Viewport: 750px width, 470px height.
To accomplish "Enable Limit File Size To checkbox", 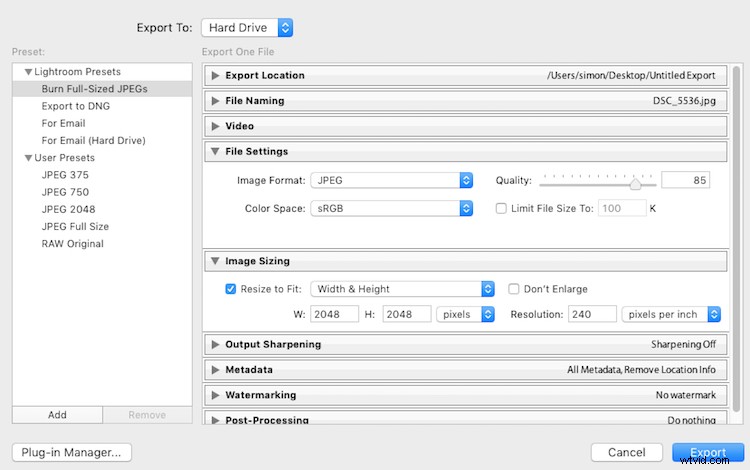I will click(502, 208).
